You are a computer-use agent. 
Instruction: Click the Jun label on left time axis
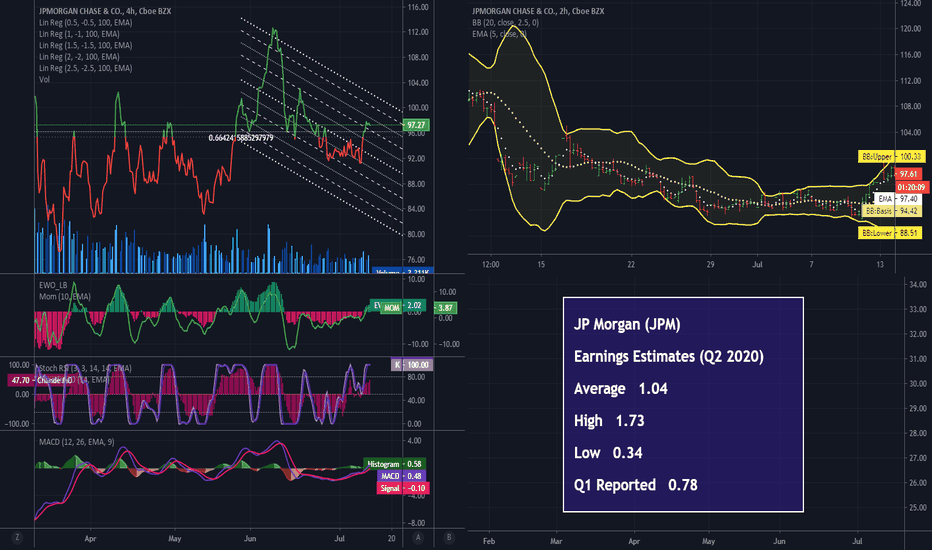[x=250, y=539]
